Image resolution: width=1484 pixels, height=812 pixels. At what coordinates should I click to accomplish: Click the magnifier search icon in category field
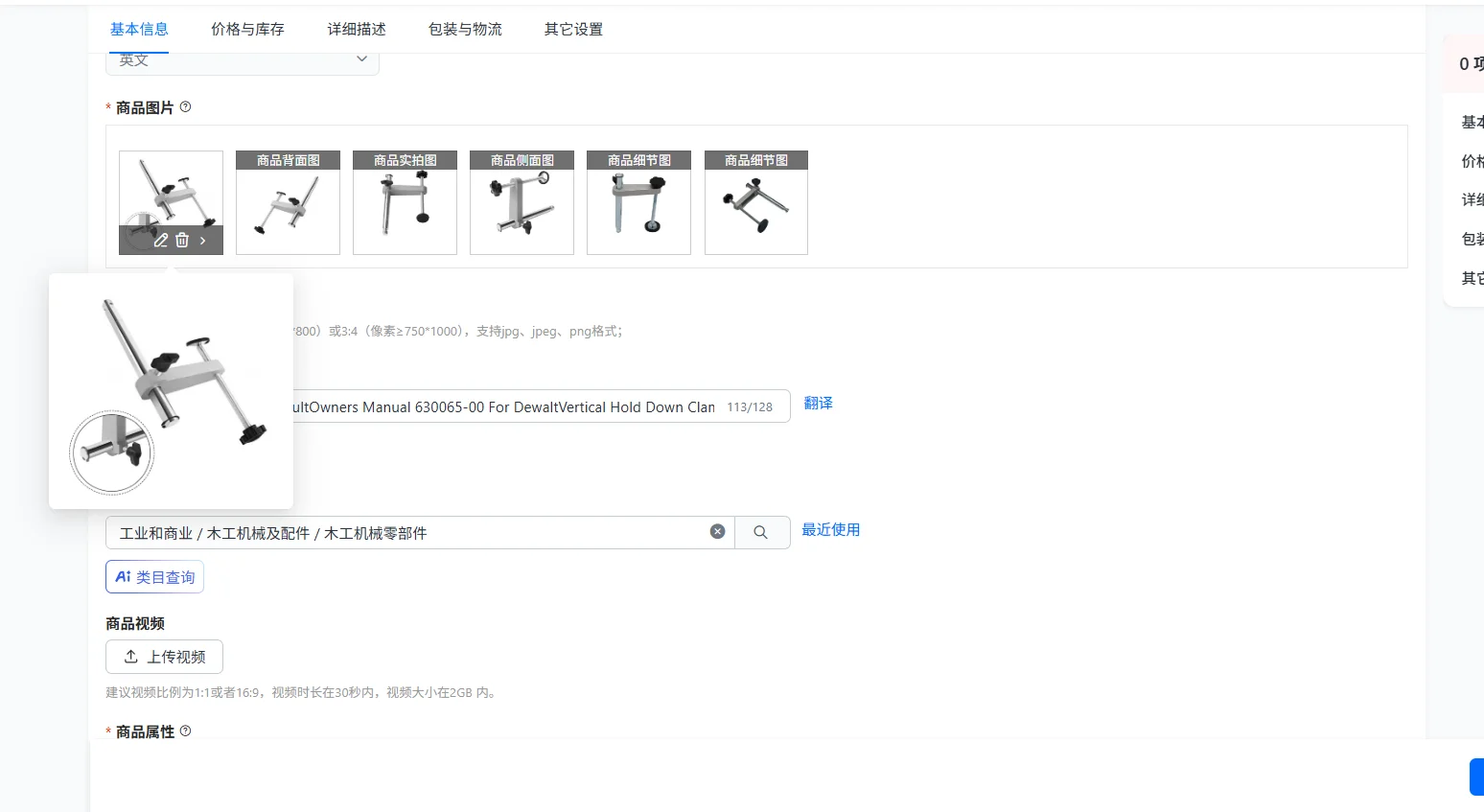(x=761, y=532)
